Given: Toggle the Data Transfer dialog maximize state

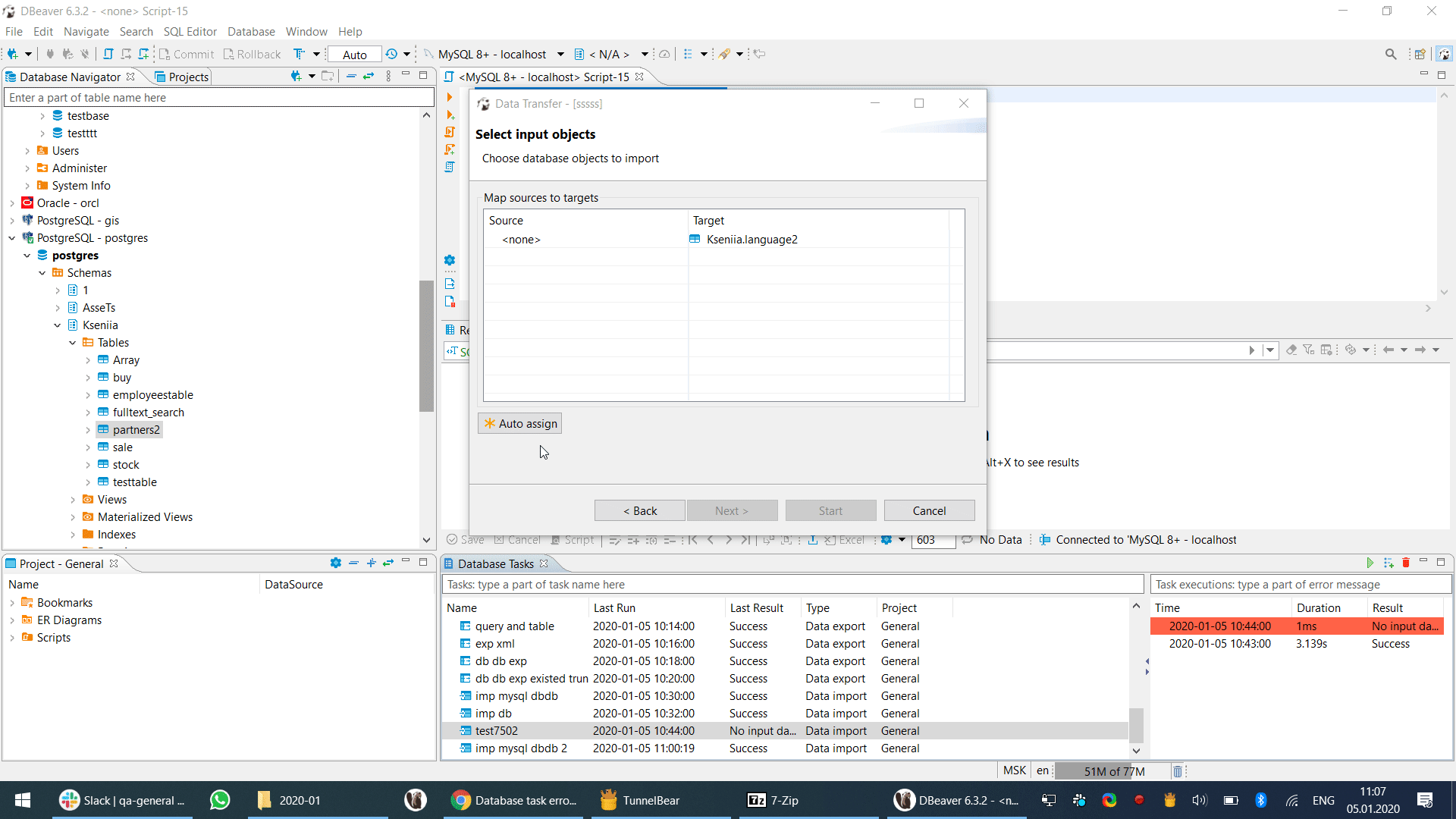Looking at the screenshot, I should [919, 103].
